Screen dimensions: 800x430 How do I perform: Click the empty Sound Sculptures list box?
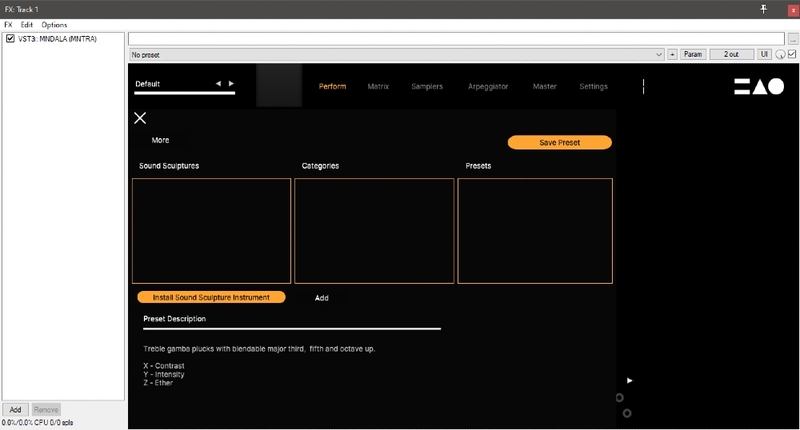point(211,231)
